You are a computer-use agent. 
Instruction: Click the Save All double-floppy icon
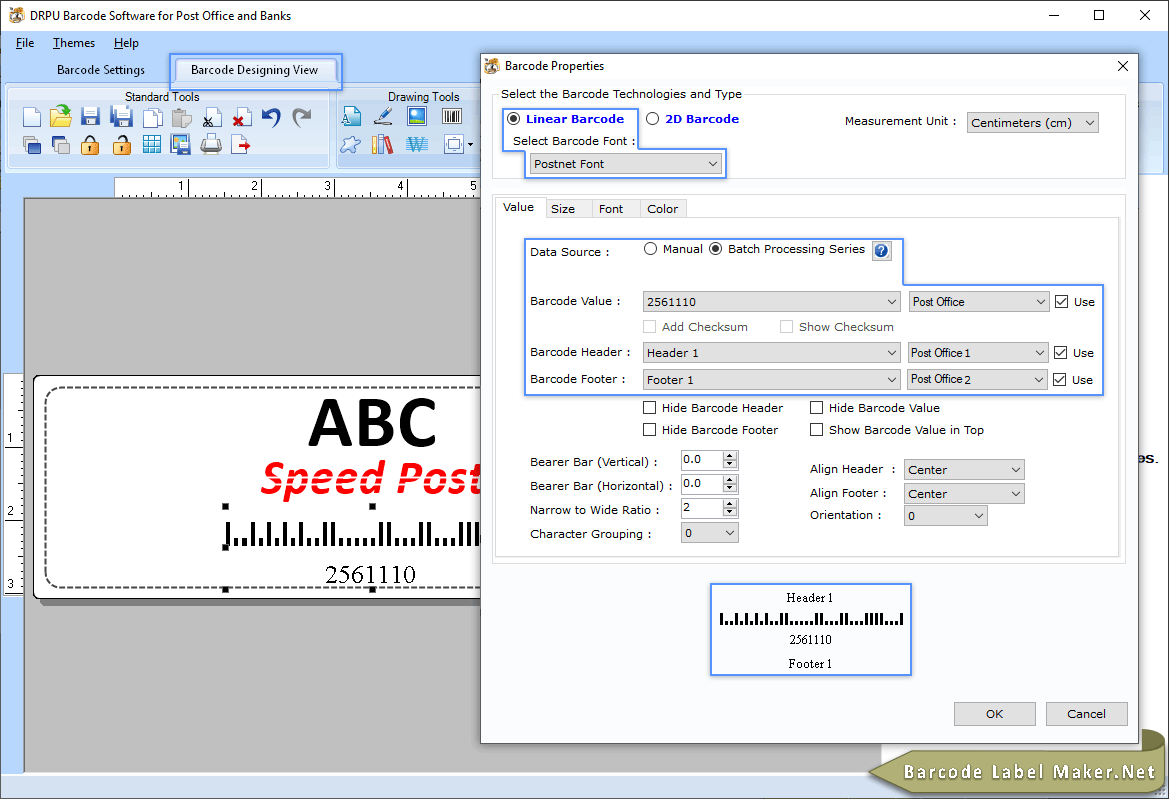pyautogui.click(x=121, y=117)
